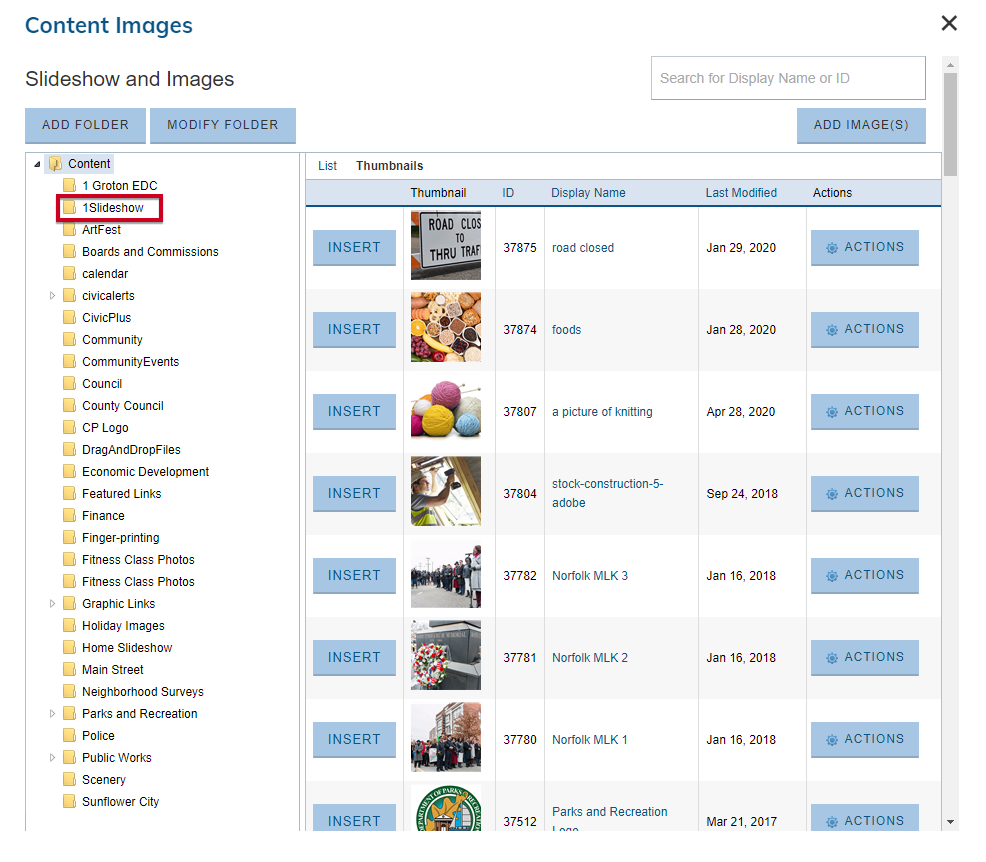
Task: Open the Norfolk MLK 2 name link
Action: click(590, 658)
